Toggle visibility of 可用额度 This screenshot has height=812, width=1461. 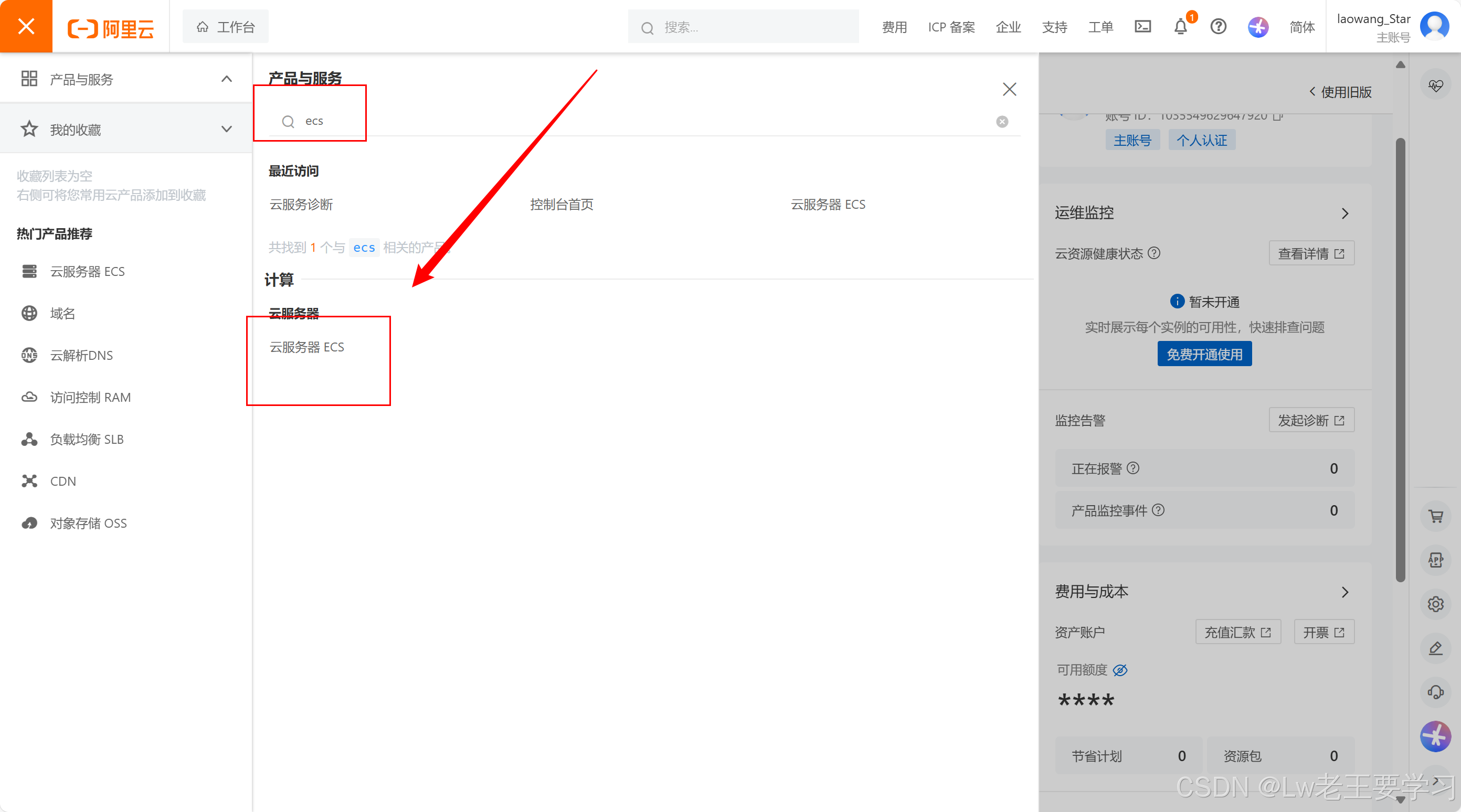[1119, 670]
